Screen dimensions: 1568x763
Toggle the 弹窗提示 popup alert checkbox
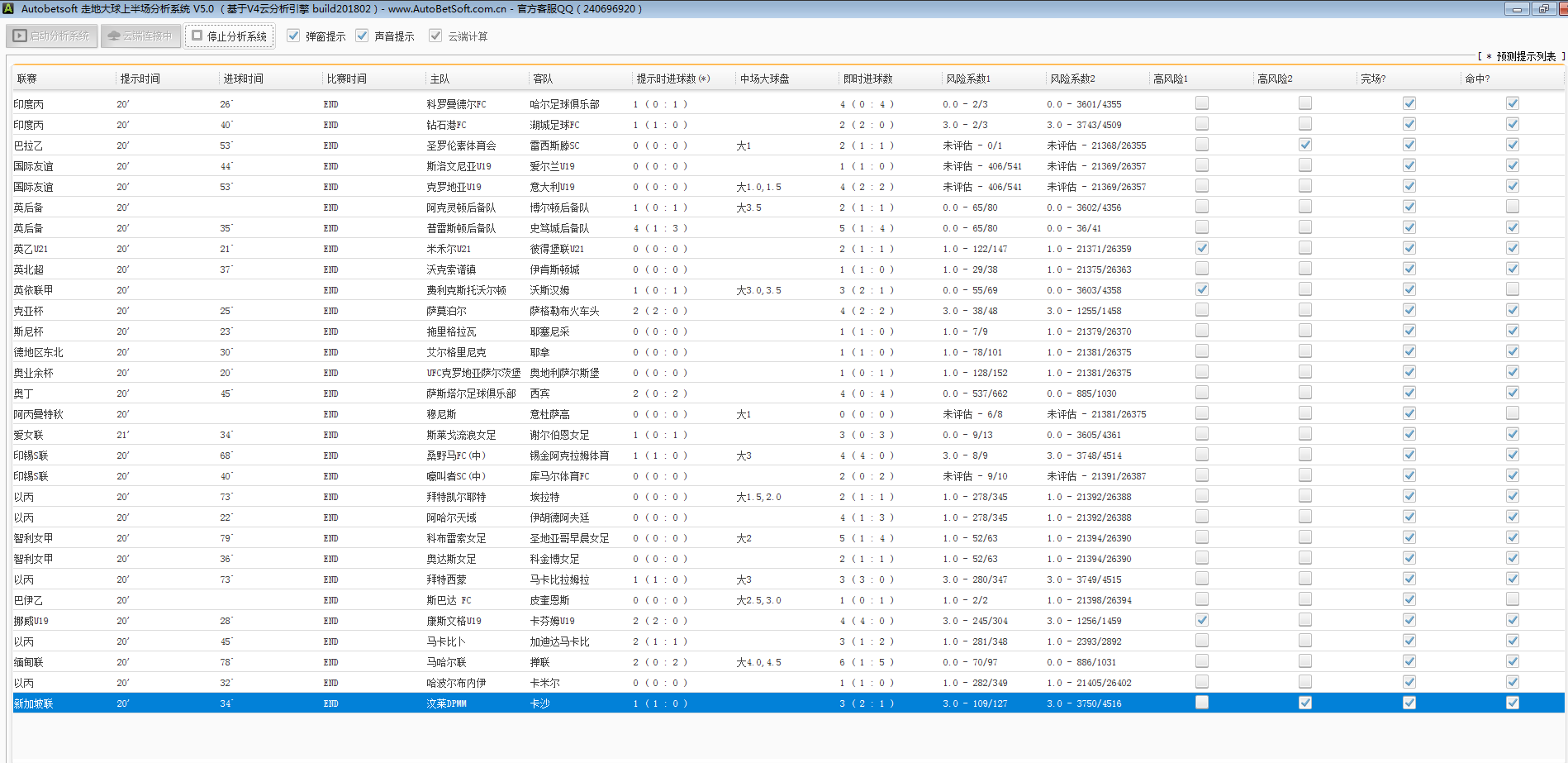tap(293, 36)
